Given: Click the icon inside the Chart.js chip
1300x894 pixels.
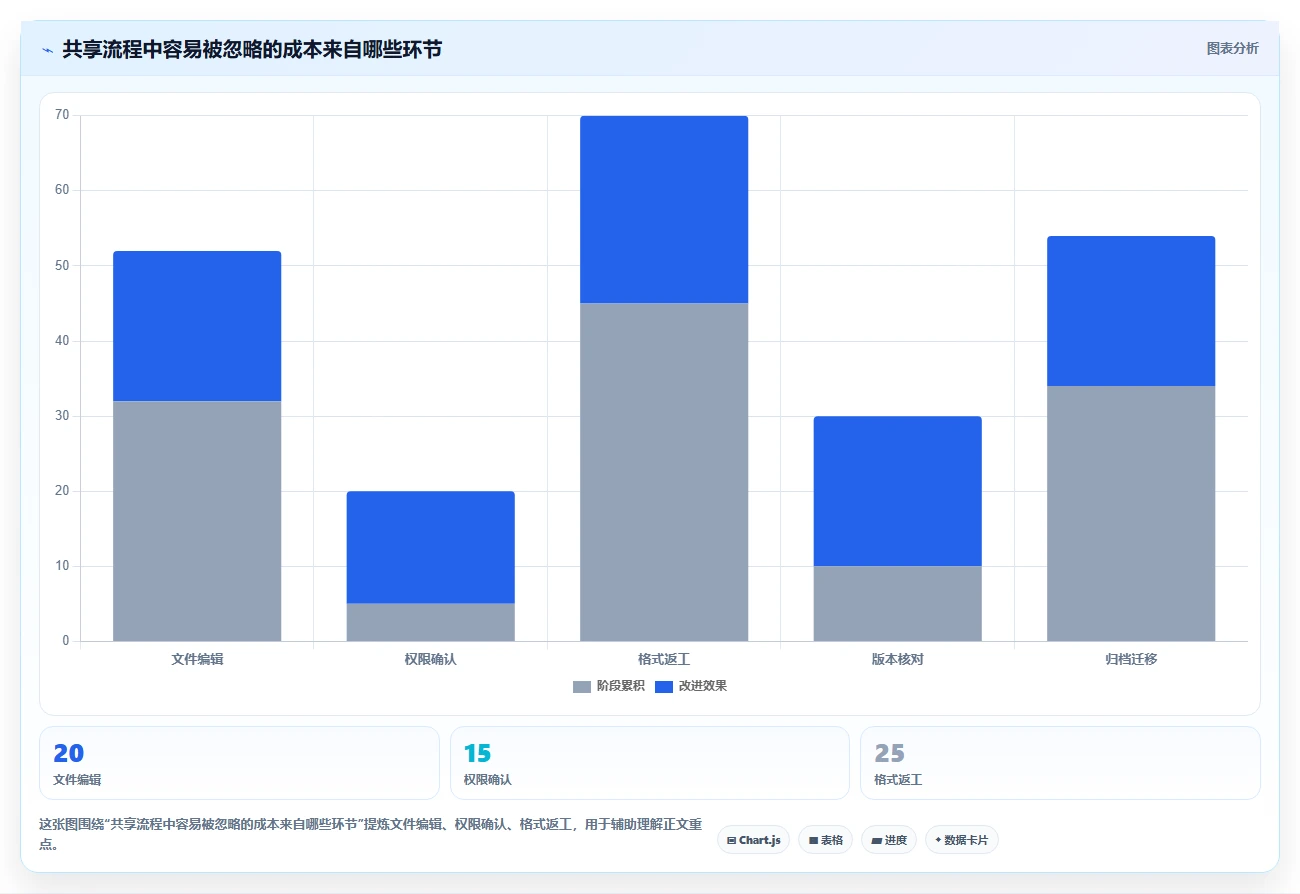Looking at the screenshot, I should pyautogui.click(x=732, y=840).
